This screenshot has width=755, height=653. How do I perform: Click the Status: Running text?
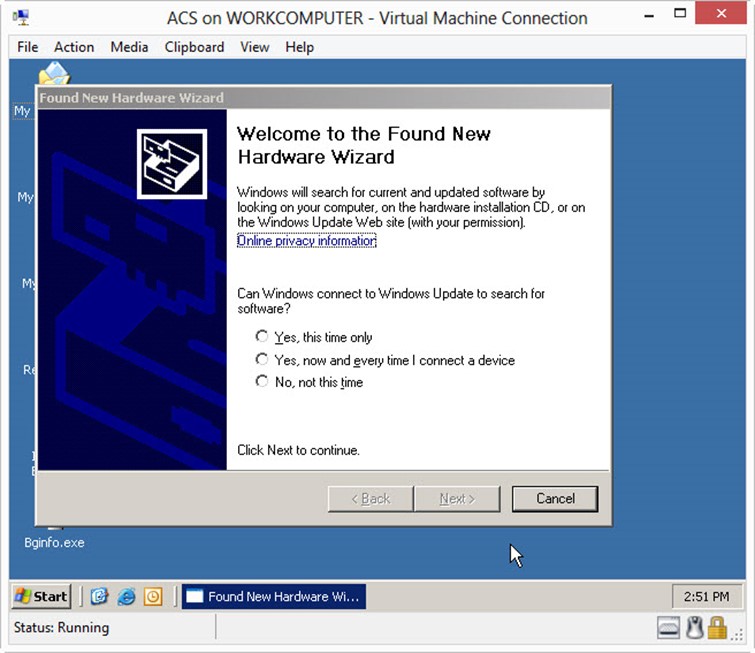coord(61,627)
